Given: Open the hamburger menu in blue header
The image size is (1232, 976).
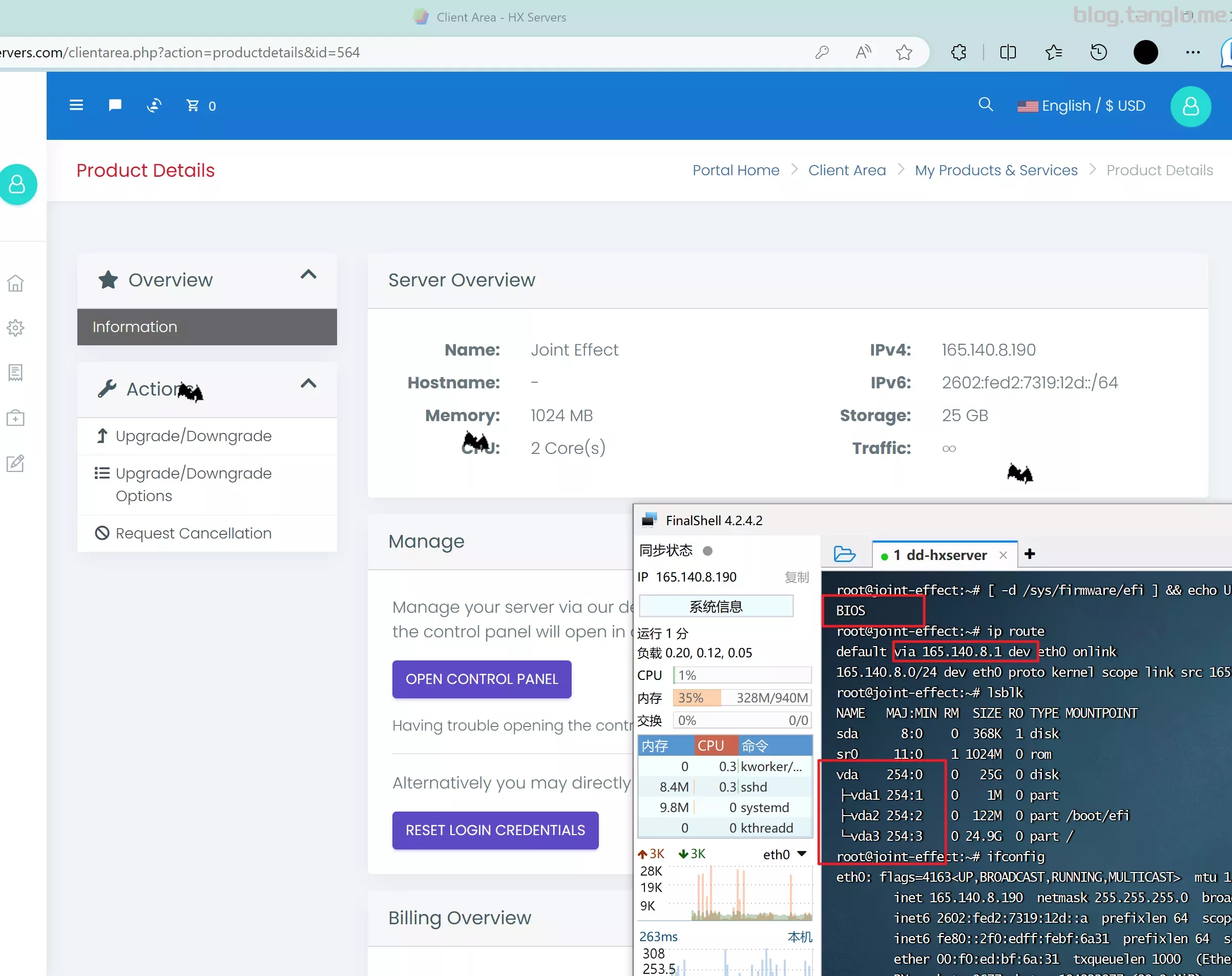Looking at the screenshot, I should point(76,105).
